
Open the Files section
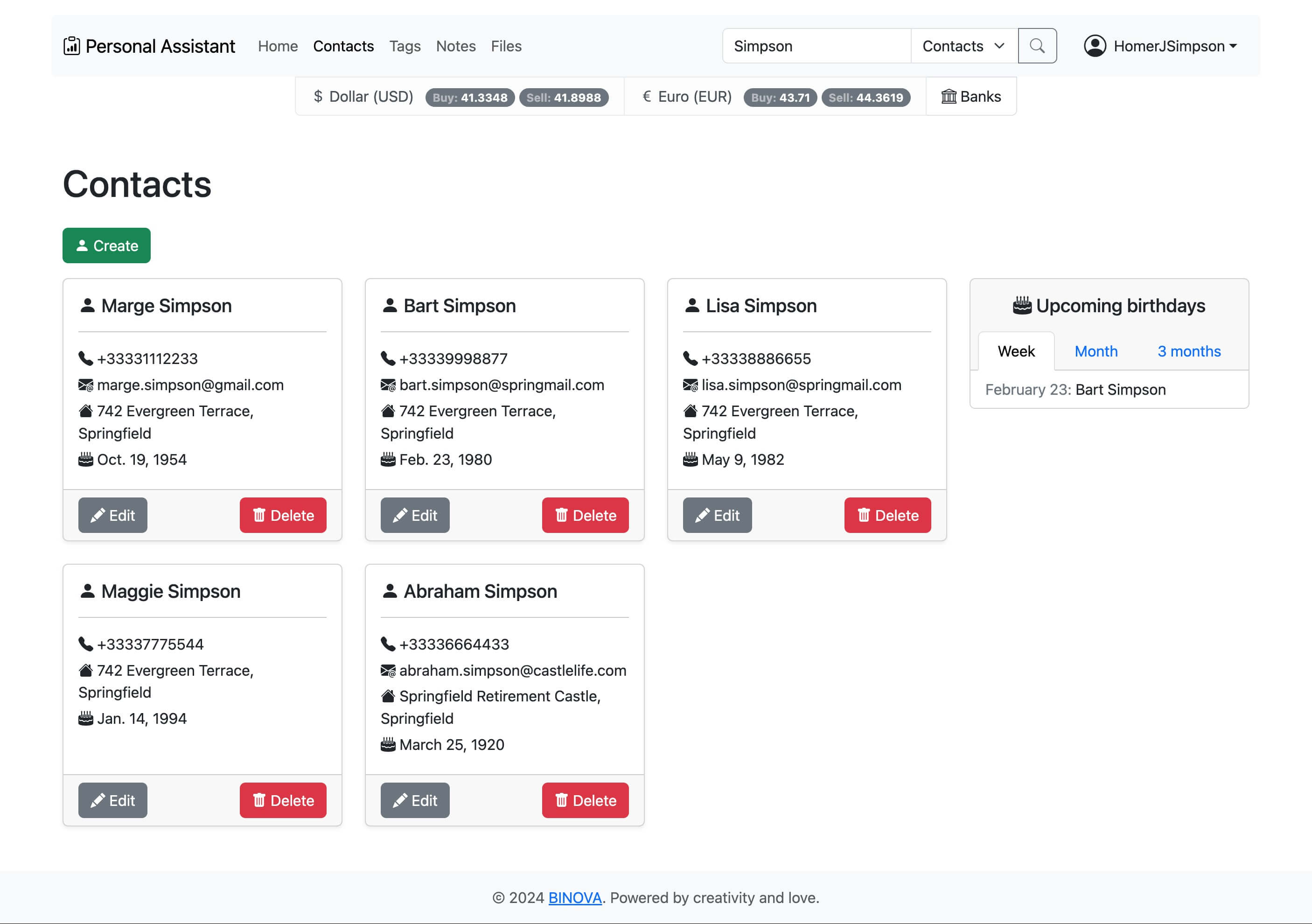coord(506,46)
